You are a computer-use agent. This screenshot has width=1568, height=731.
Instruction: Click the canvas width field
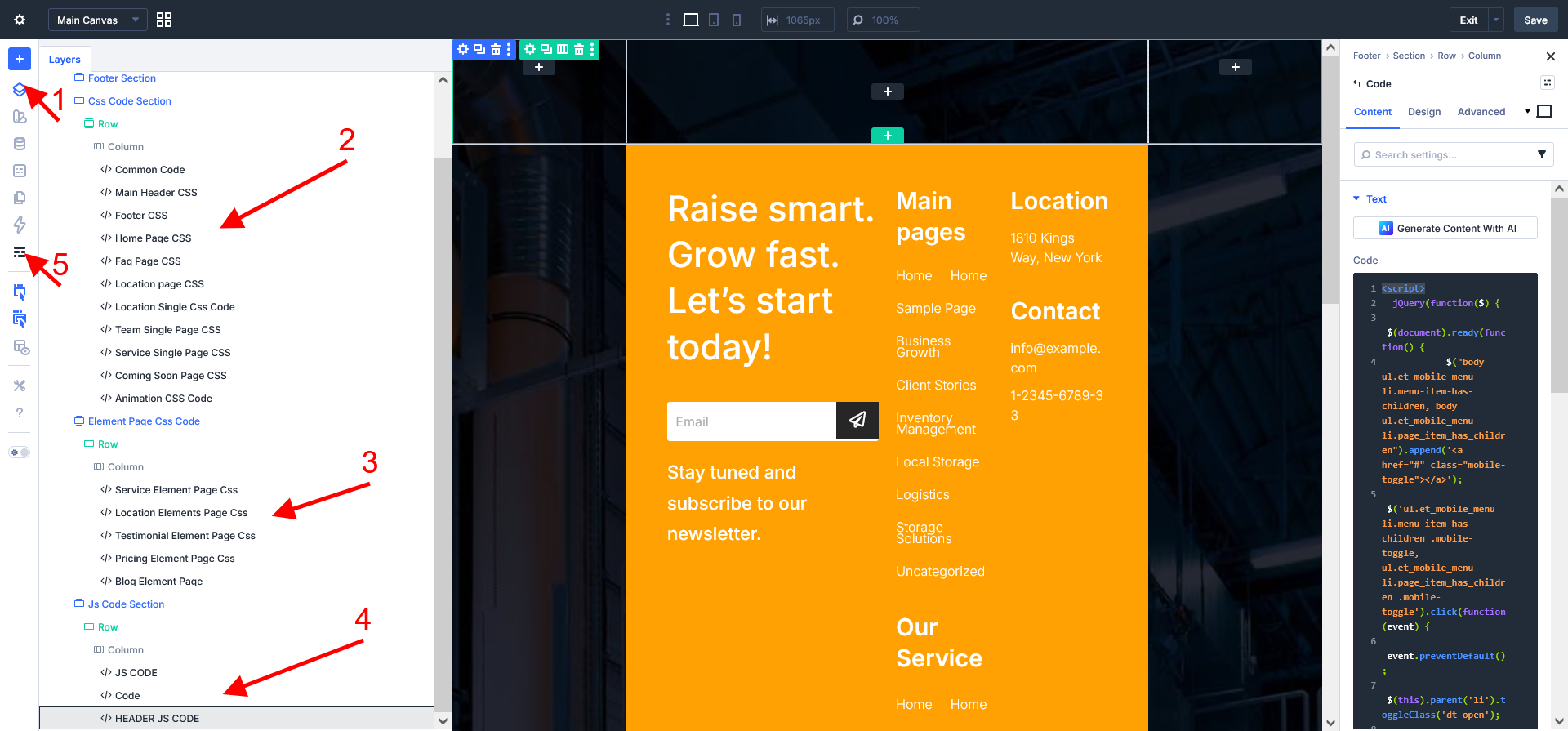798,20
